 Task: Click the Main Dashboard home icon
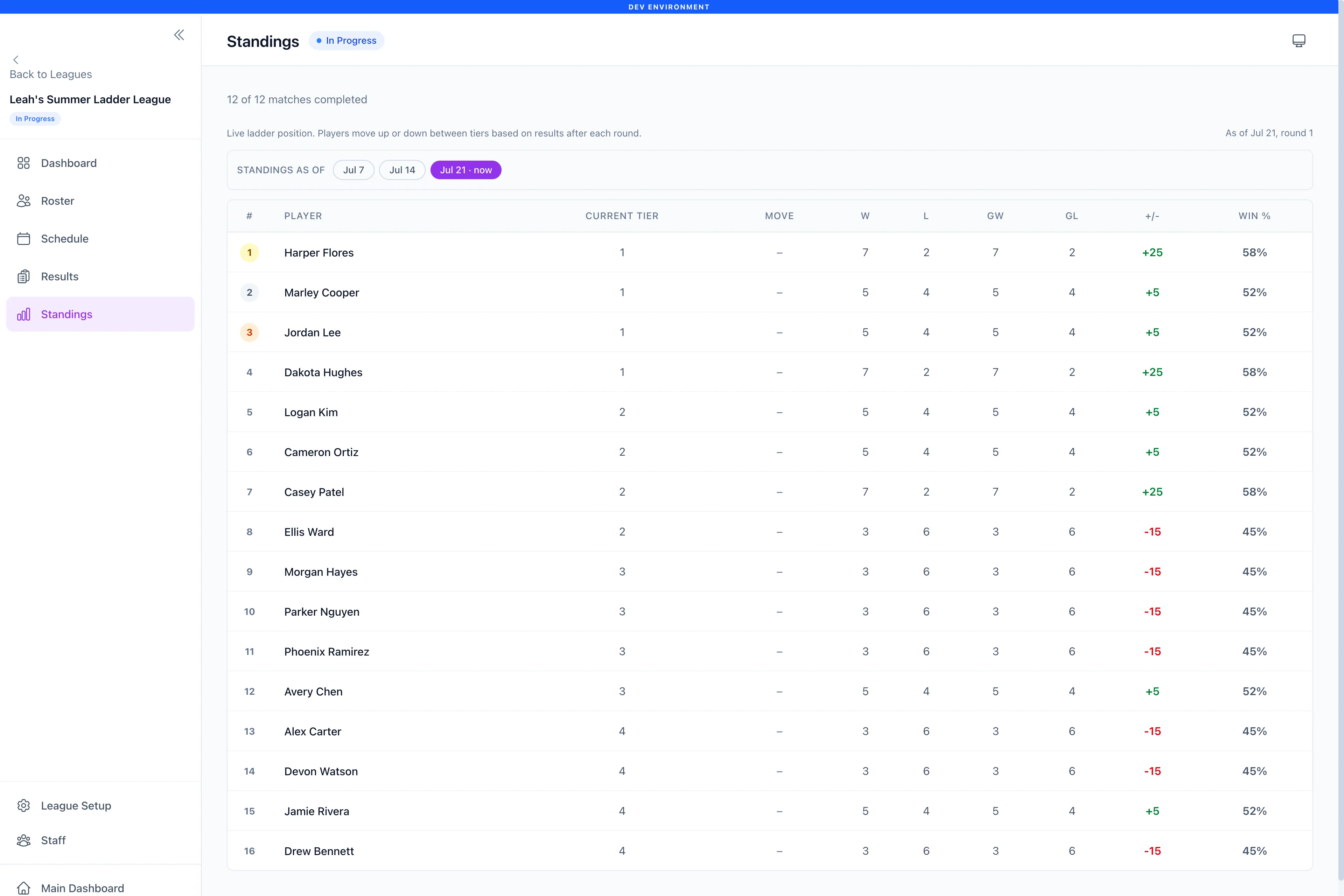(23, 888)
